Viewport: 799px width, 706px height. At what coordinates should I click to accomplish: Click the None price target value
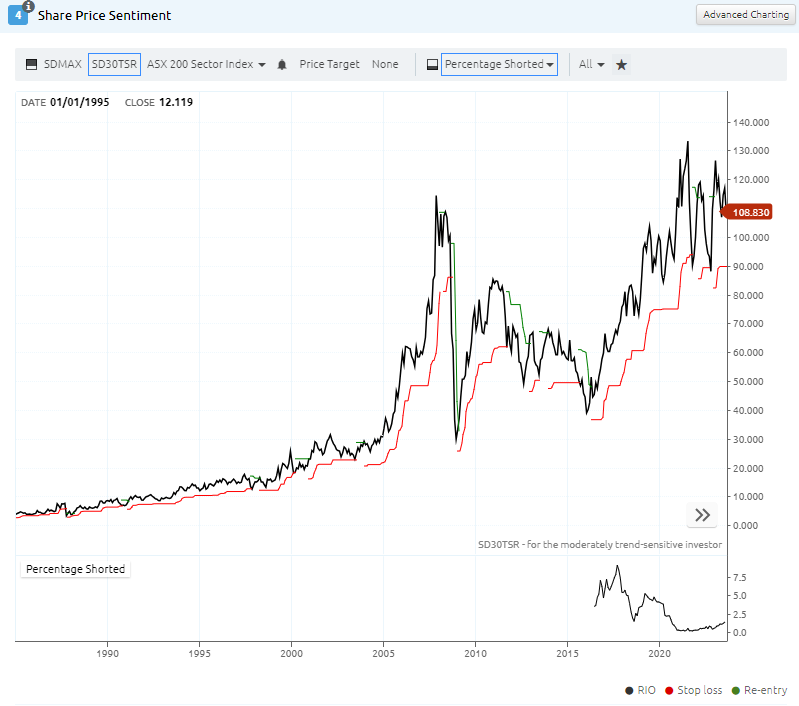click(x=385, y=64)
